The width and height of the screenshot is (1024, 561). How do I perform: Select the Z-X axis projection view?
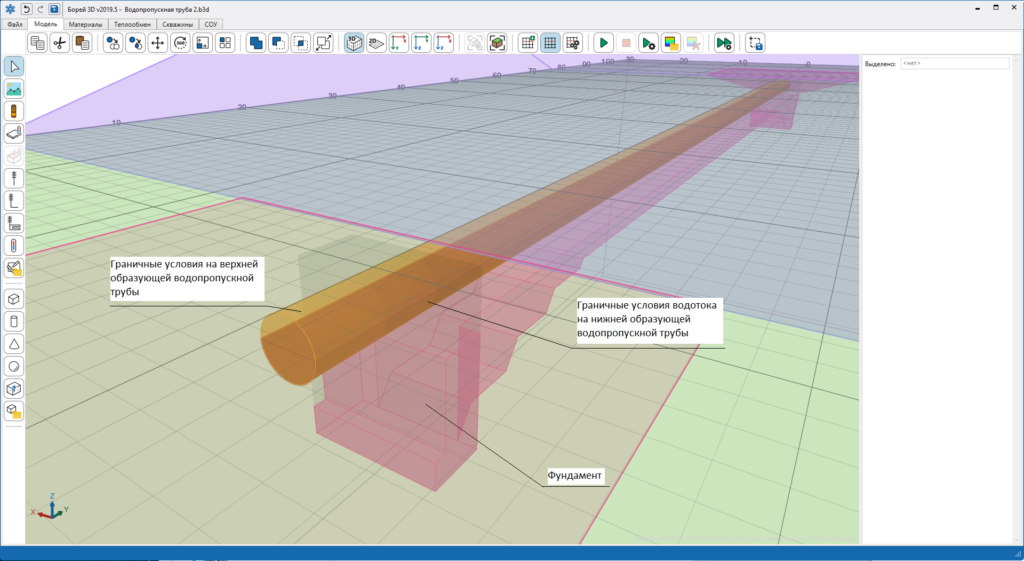point(443,43)
